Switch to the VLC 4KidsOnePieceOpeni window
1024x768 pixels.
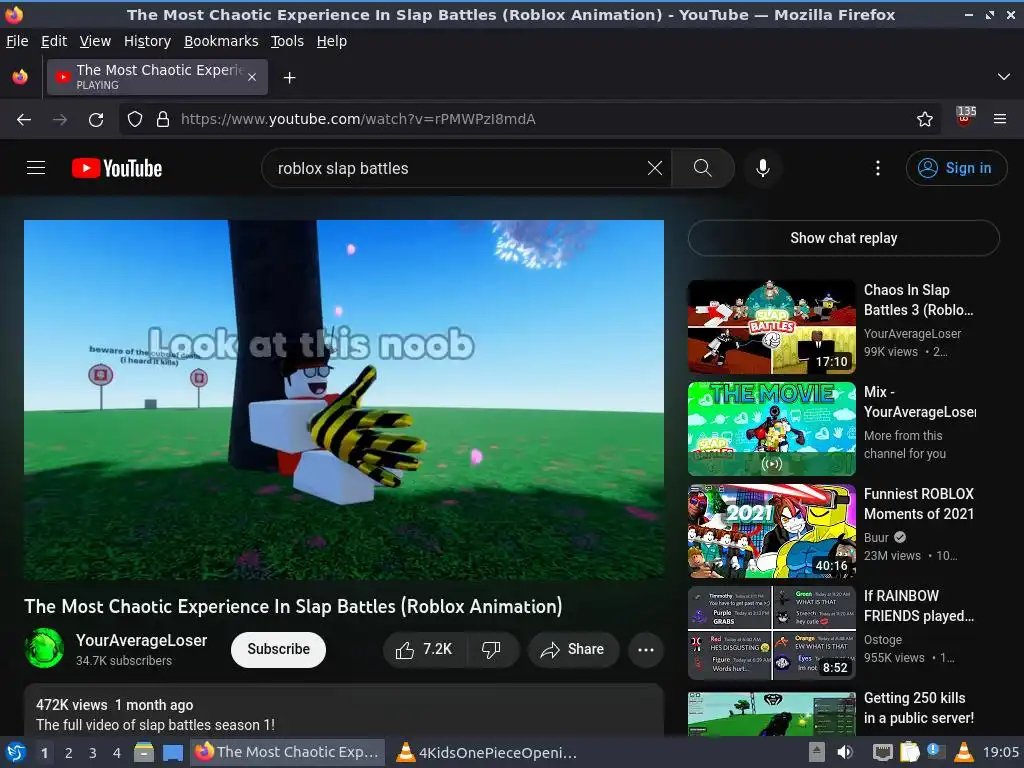pyautogui.click(x=487, y=752)
